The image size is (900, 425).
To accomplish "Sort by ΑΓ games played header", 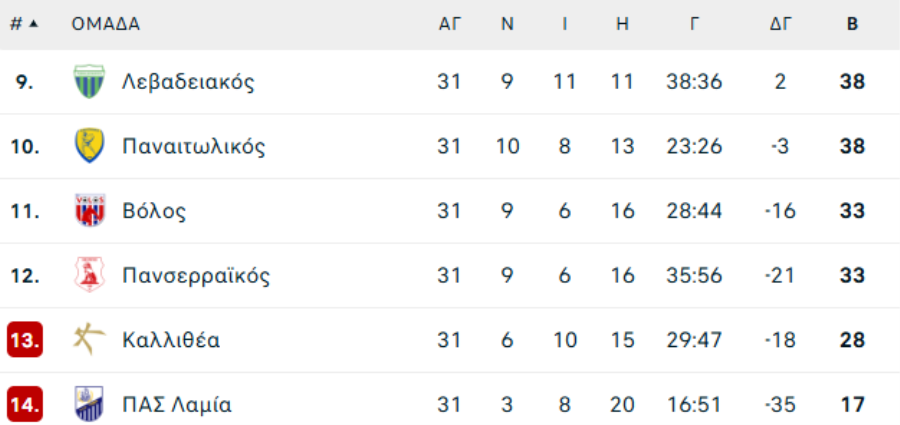I will [450, 24].
